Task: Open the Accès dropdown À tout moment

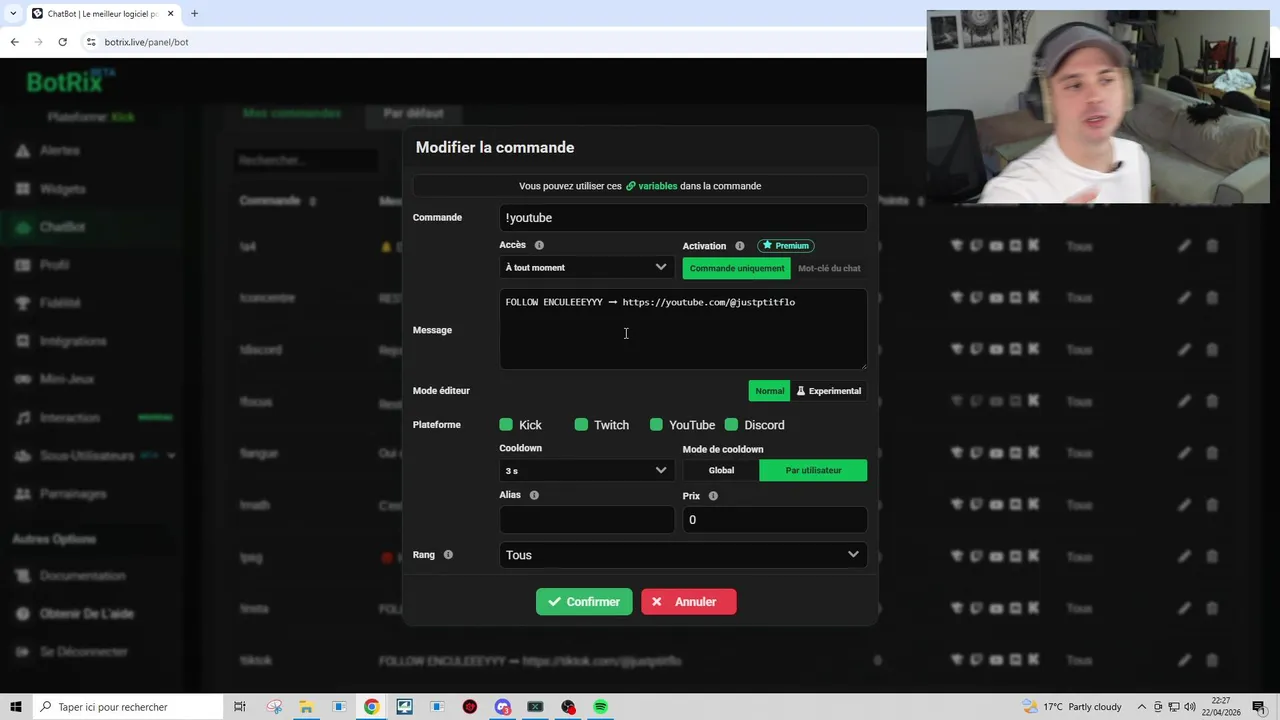Action: 586,267
